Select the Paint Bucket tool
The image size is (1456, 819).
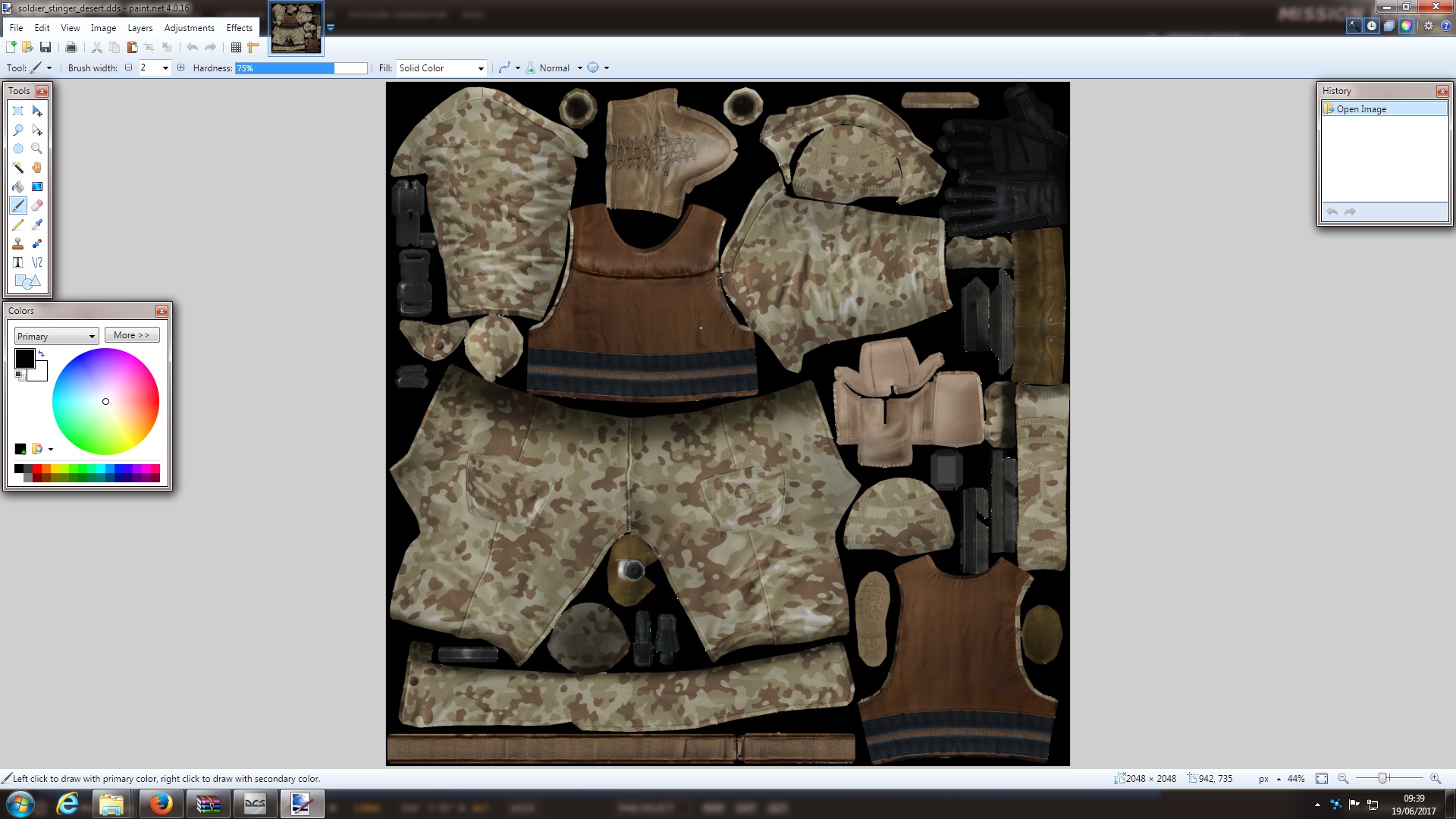click(18, 187)
